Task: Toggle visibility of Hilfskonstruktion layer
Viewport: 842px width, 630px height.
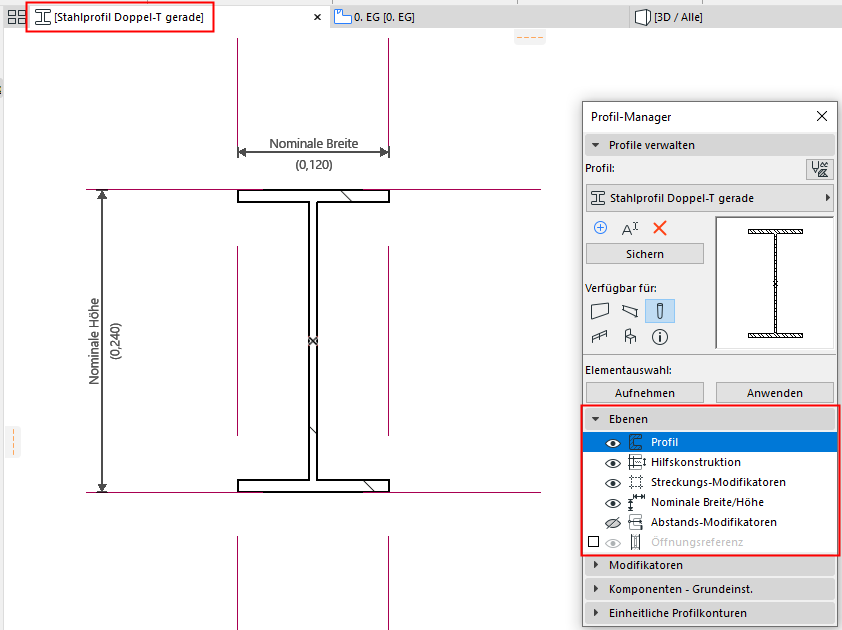Action: click(612, 462)
